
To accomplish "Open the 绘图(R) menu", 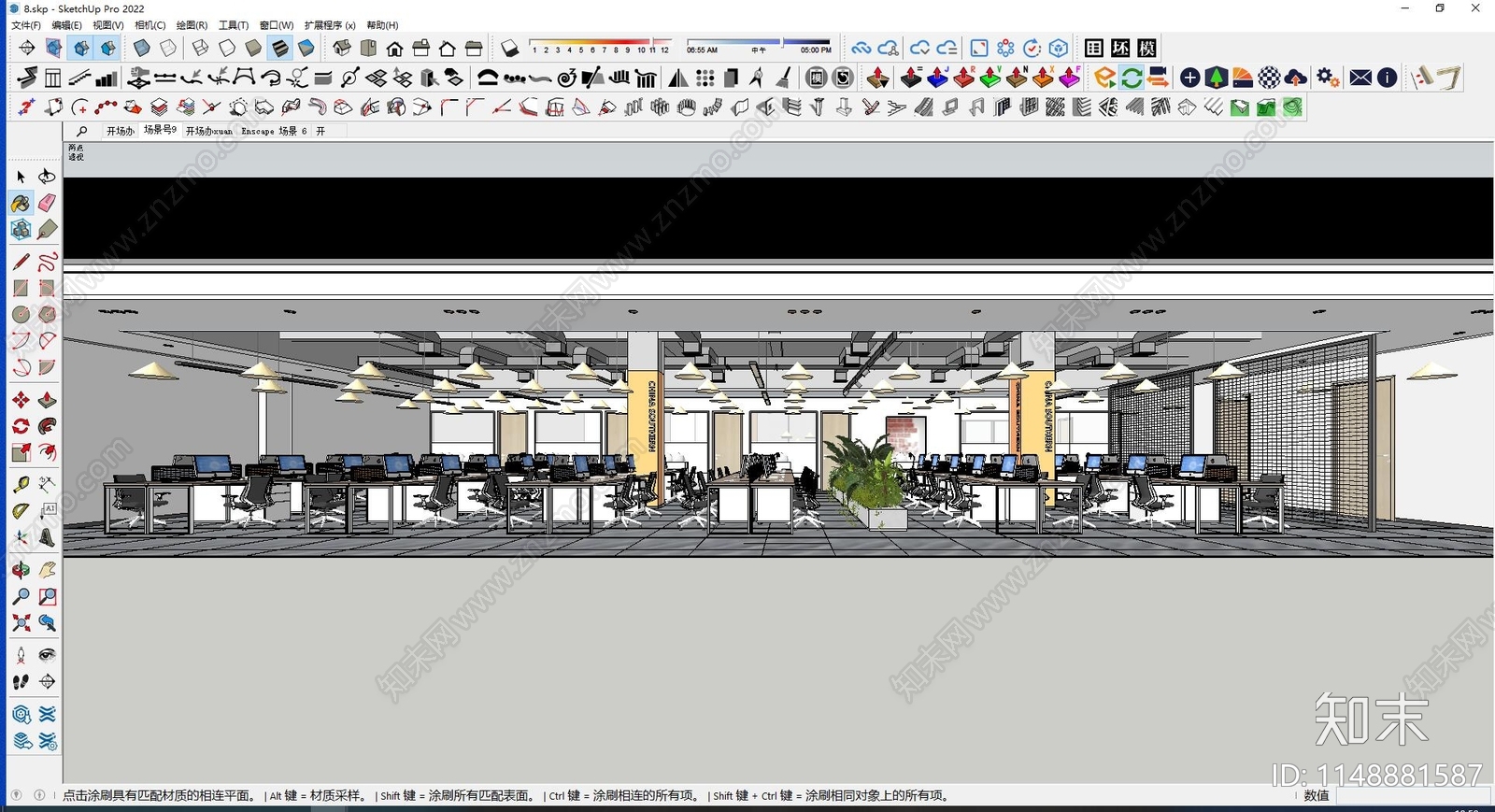I will [192, 25].
